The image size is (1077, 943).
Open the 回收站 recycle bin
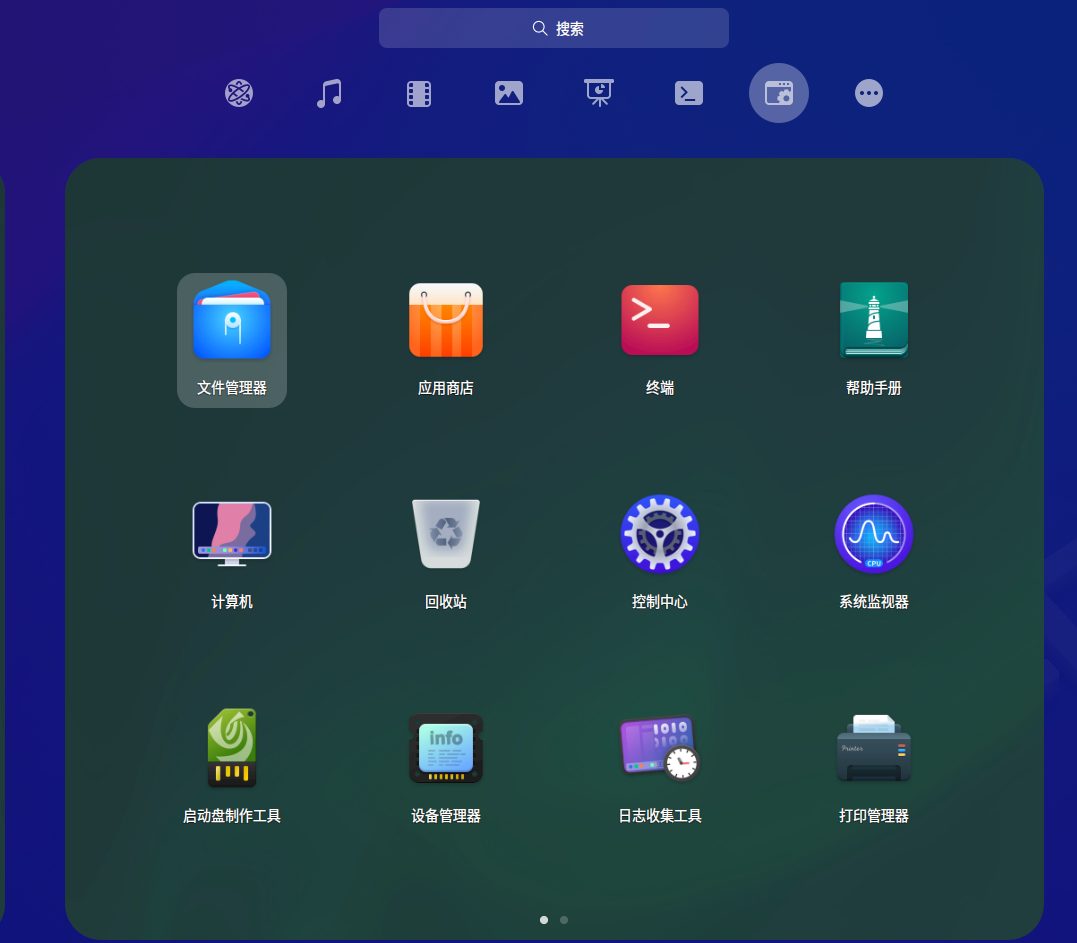pyautogui.click(x=446, y=534)
